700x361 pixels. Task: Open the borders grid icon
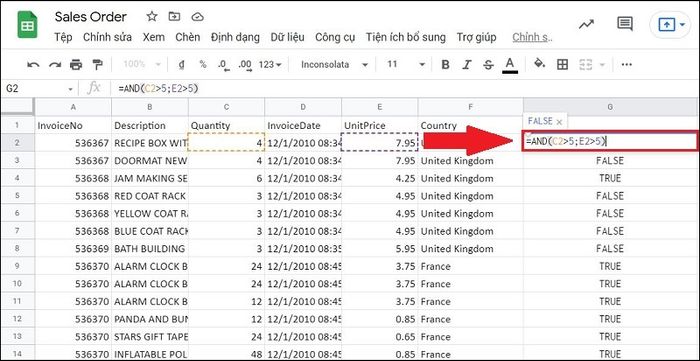(562, 65)
